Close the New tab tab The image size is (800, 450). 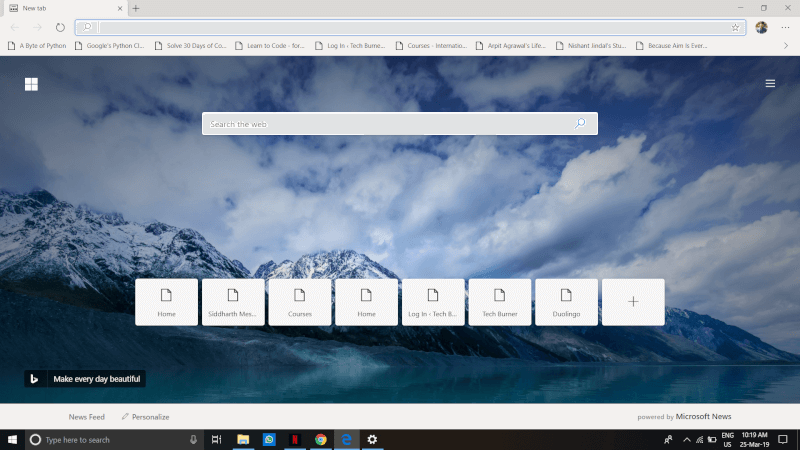[x=120, y=8]
